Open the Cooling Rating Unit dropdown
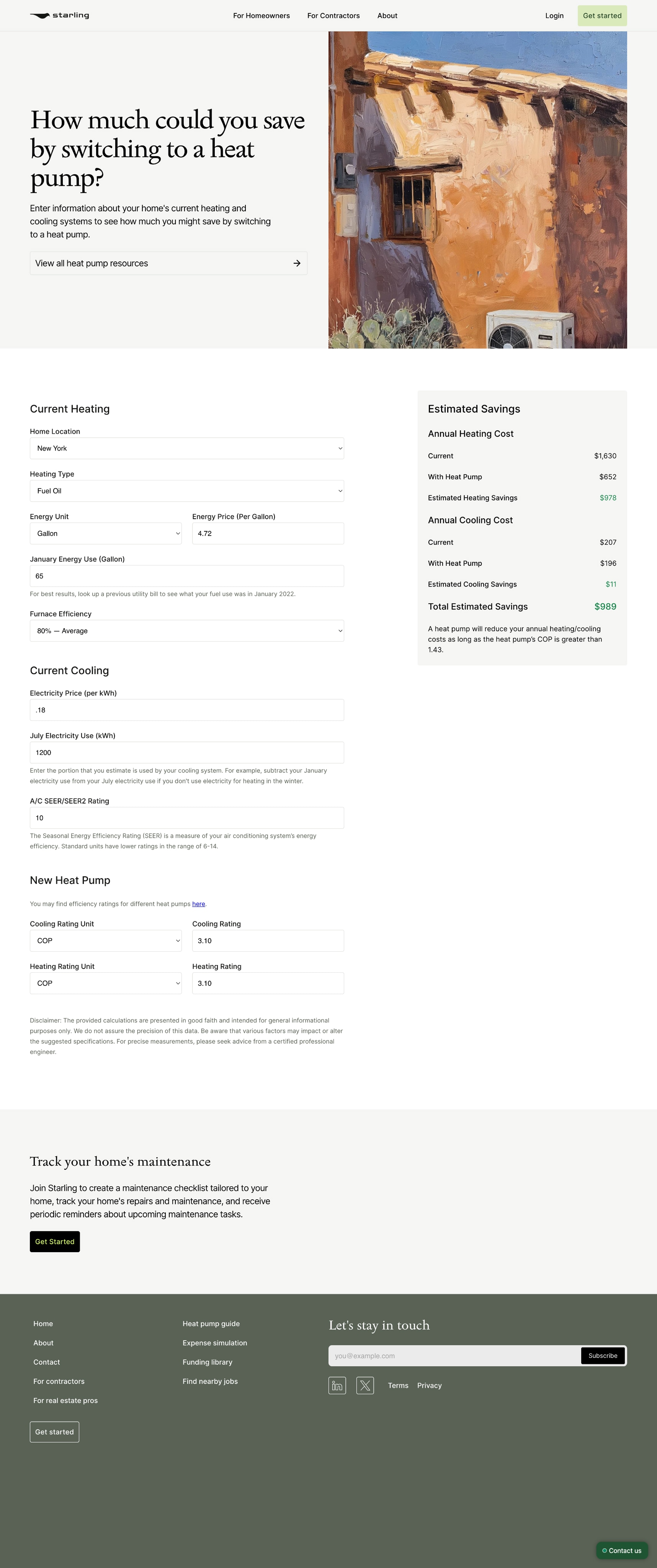 point(105,941)
